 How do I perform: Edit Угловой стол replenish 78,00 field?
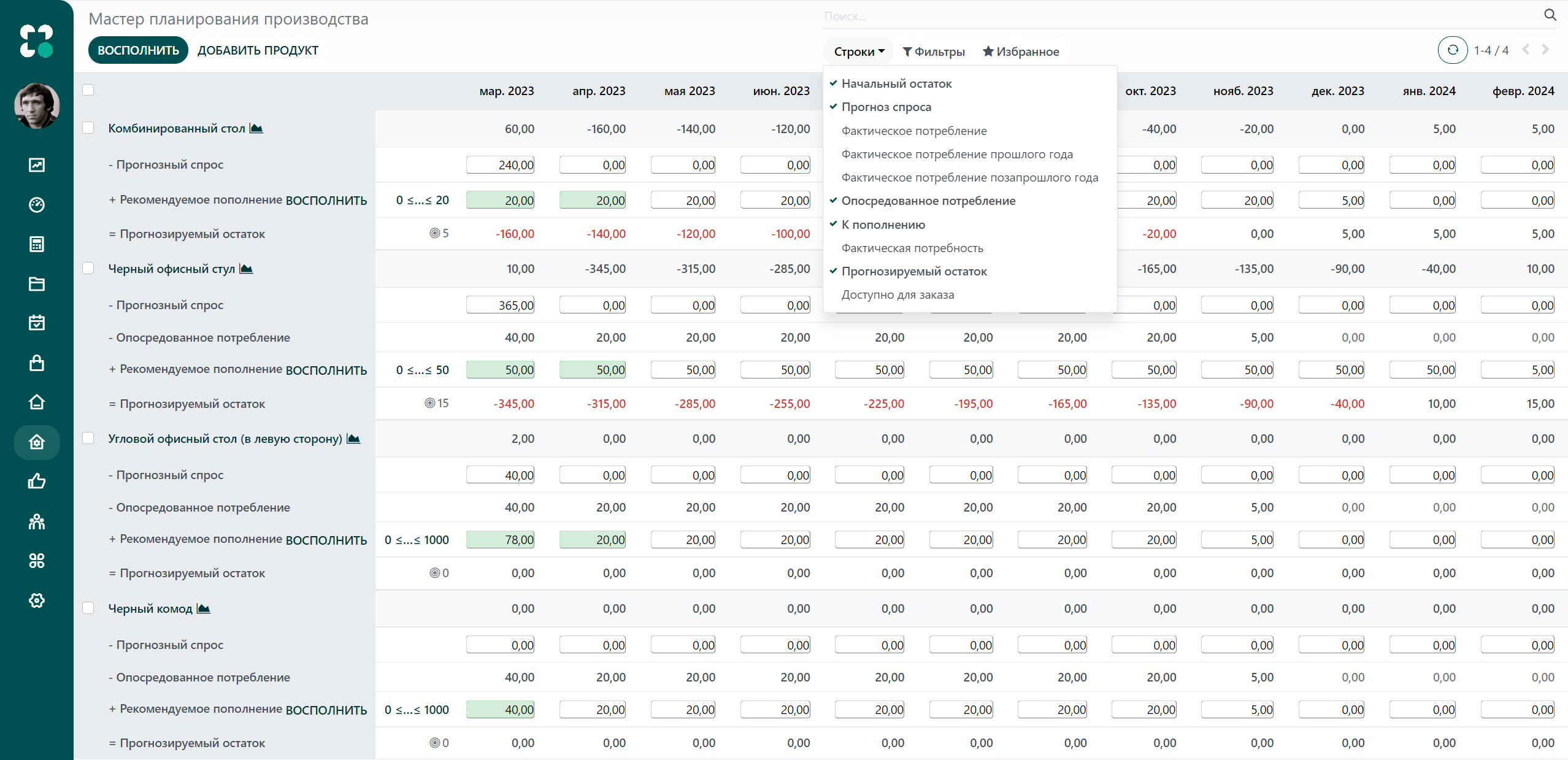500,540
